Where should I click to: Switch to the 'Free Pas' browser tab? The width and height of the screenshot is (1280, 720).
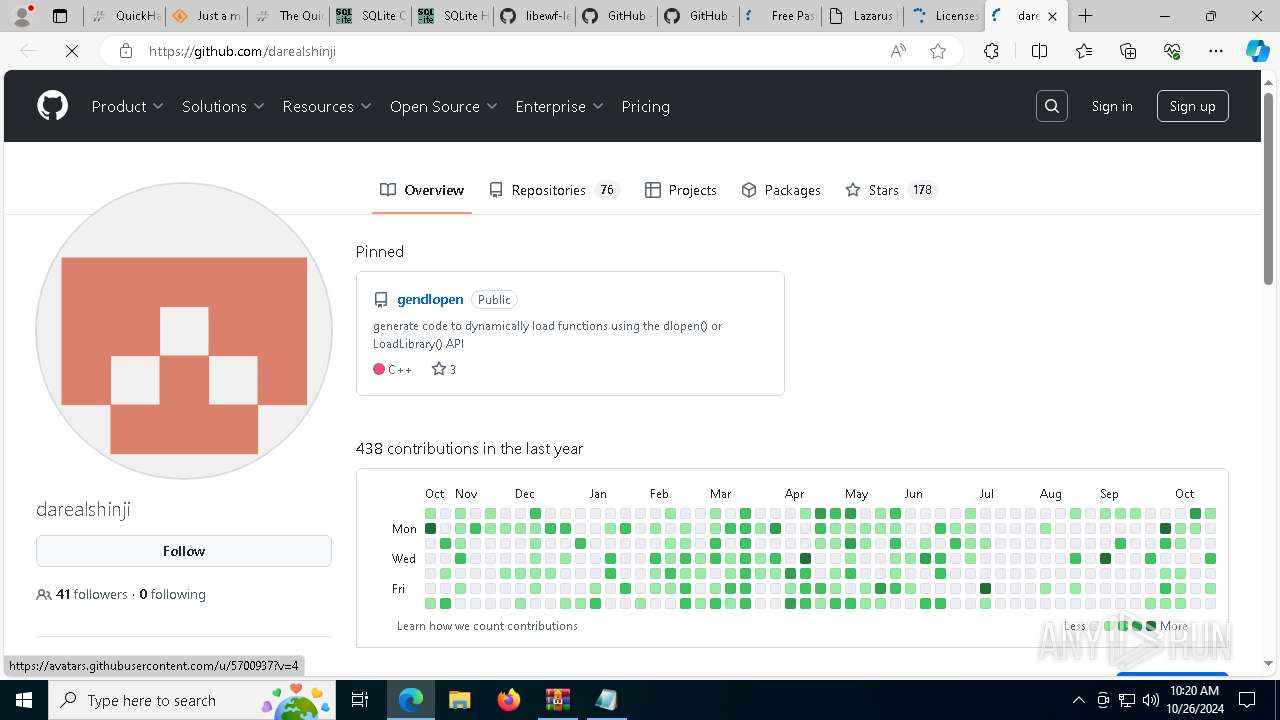coord(781,16)
